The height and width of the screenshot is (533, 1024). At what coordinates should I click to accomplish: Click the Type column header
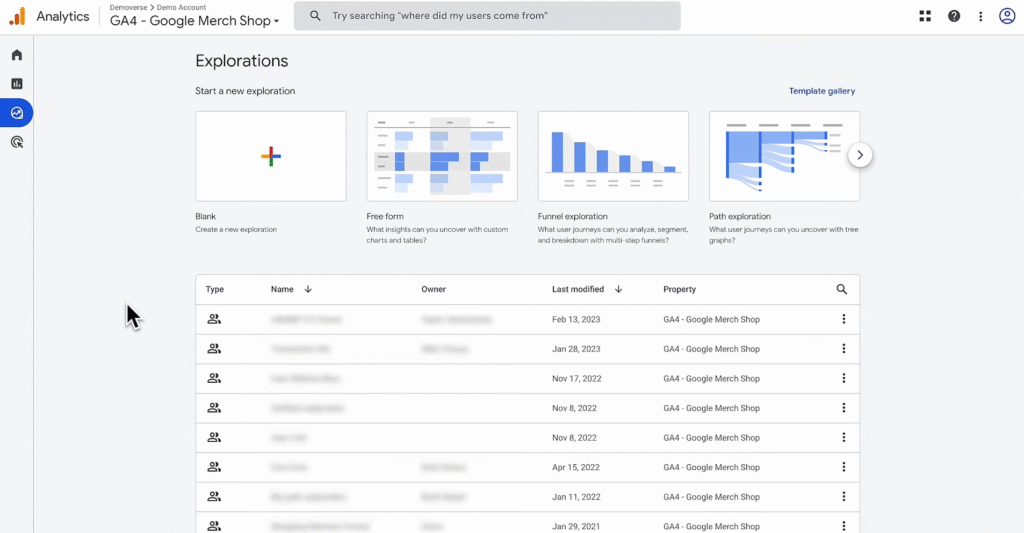215,289
